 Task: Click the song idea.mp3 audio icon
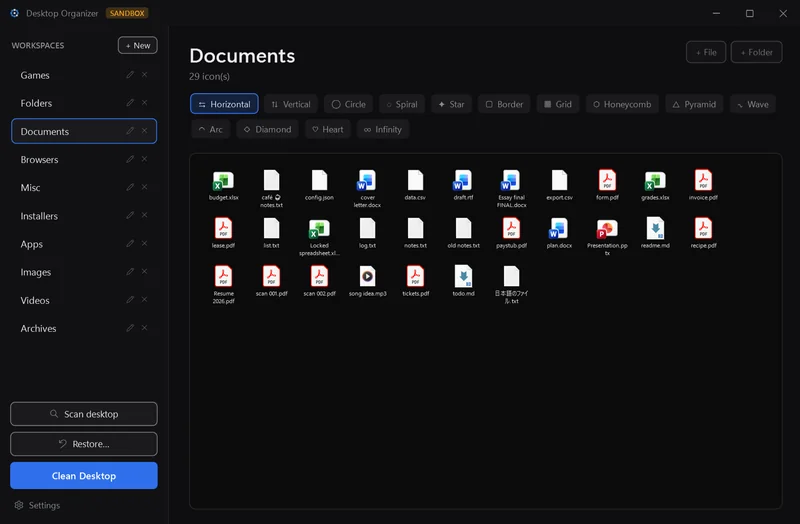[x=367, y=277]
